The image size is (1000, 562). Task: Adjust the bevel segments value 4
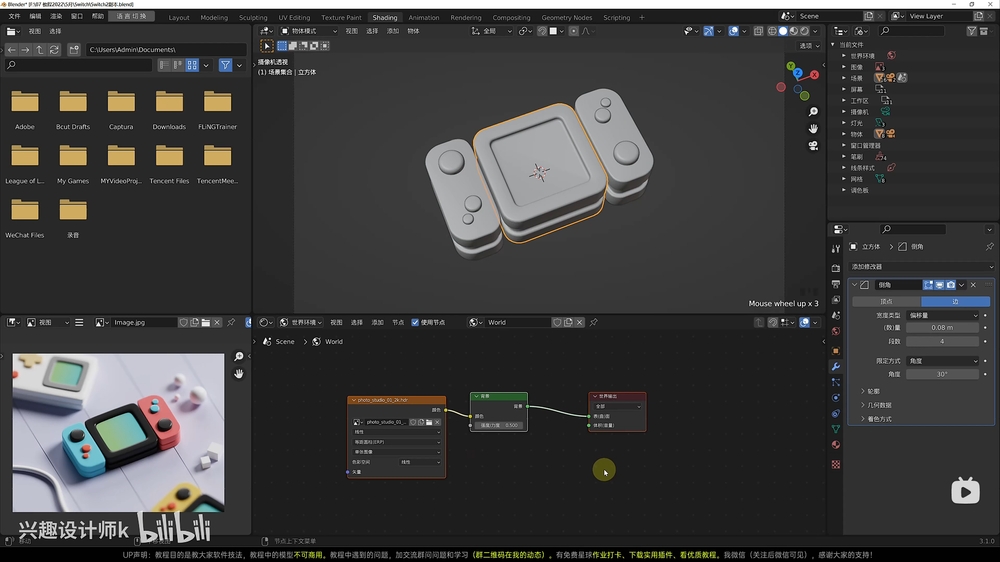(x=943, y=341)
